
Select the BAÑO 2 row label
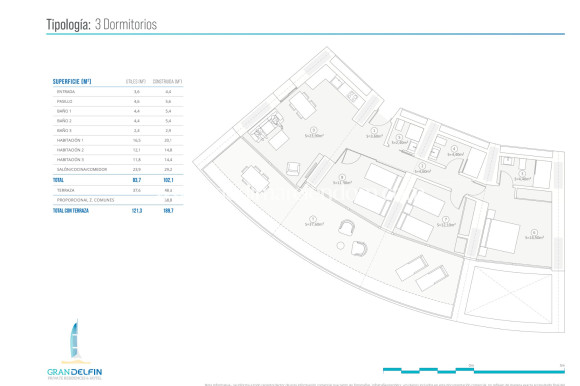coord(64,121)
